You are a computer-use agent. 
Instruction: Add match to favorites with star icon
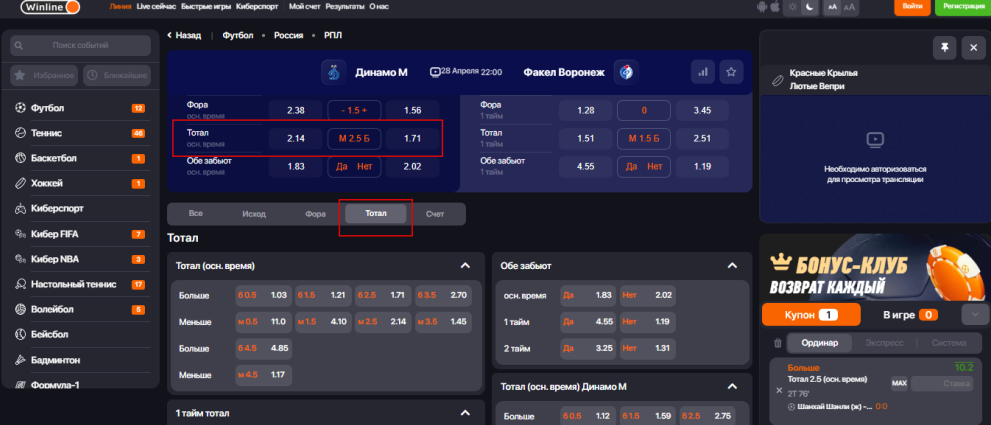coord(732,72)
